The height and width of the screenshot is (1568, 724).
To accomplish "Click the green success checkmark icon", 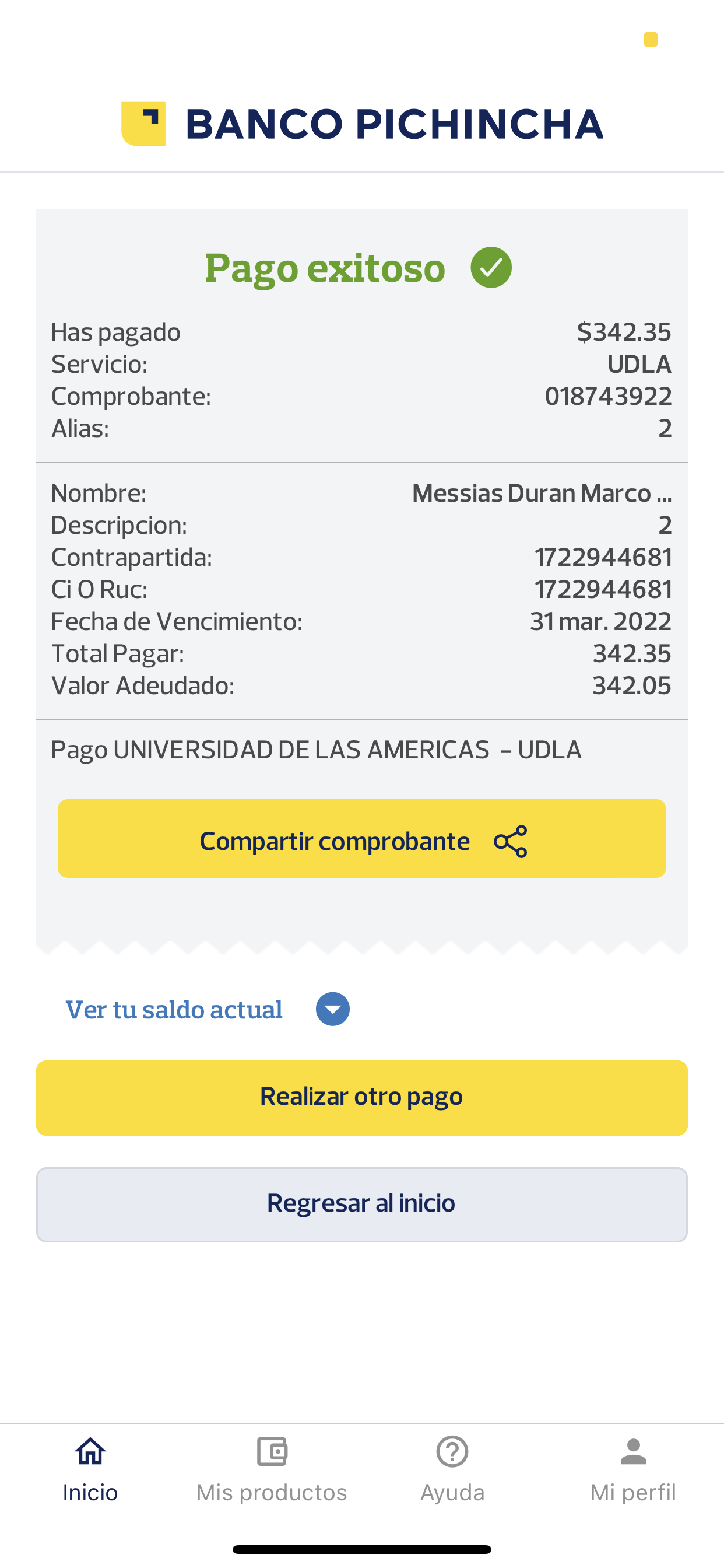I will coord(491,267).
